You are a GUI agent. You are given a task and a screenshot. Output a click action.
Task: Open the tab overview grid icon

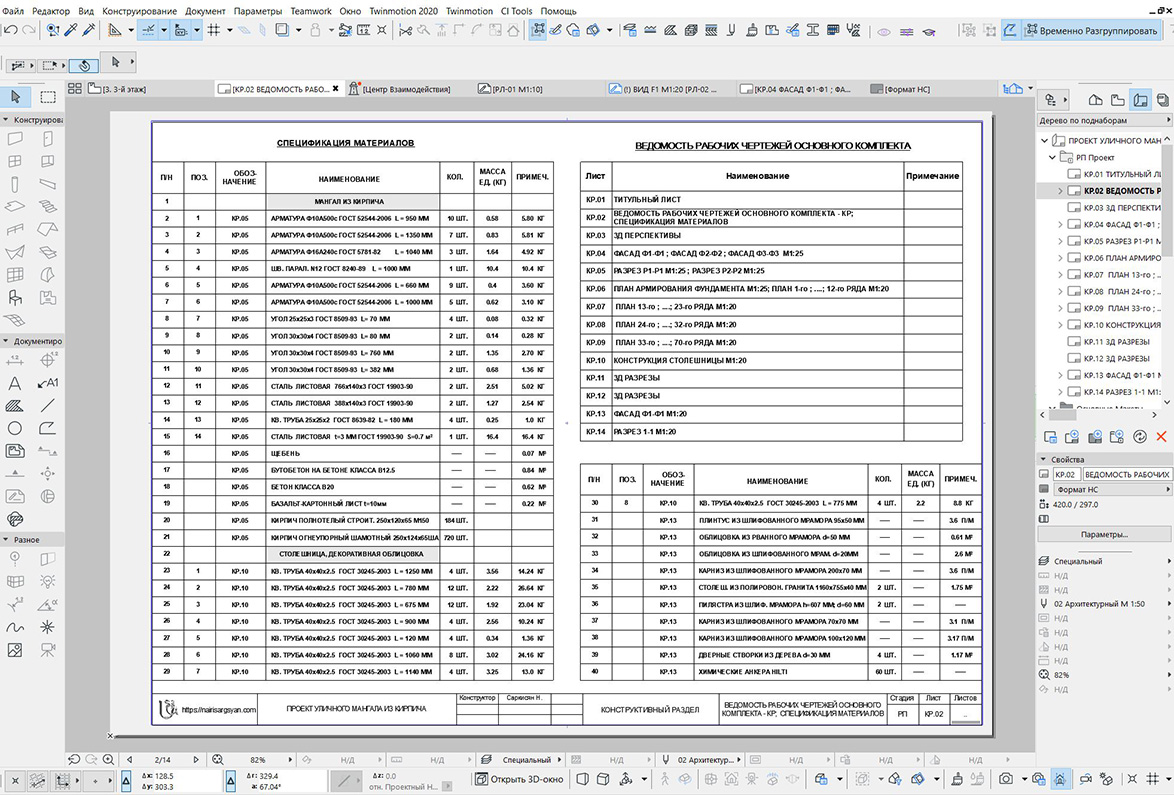pos(75,89)
